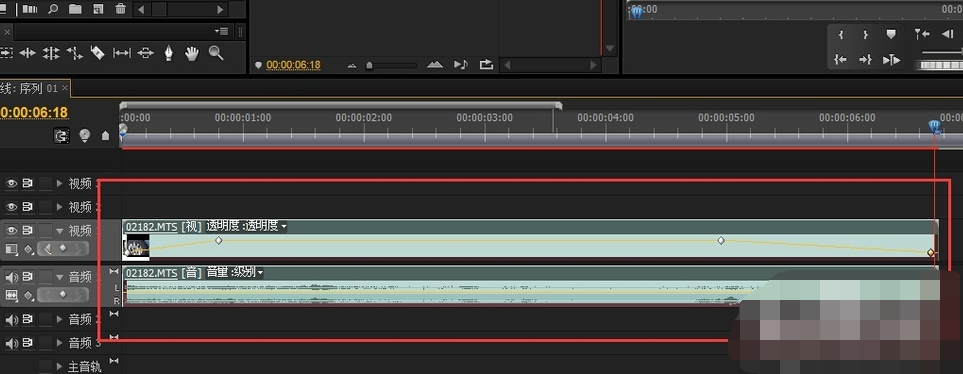Expand the top collapsed 视频 track
The height and width of the screenshot is (374, 963).
click(60, 183)
